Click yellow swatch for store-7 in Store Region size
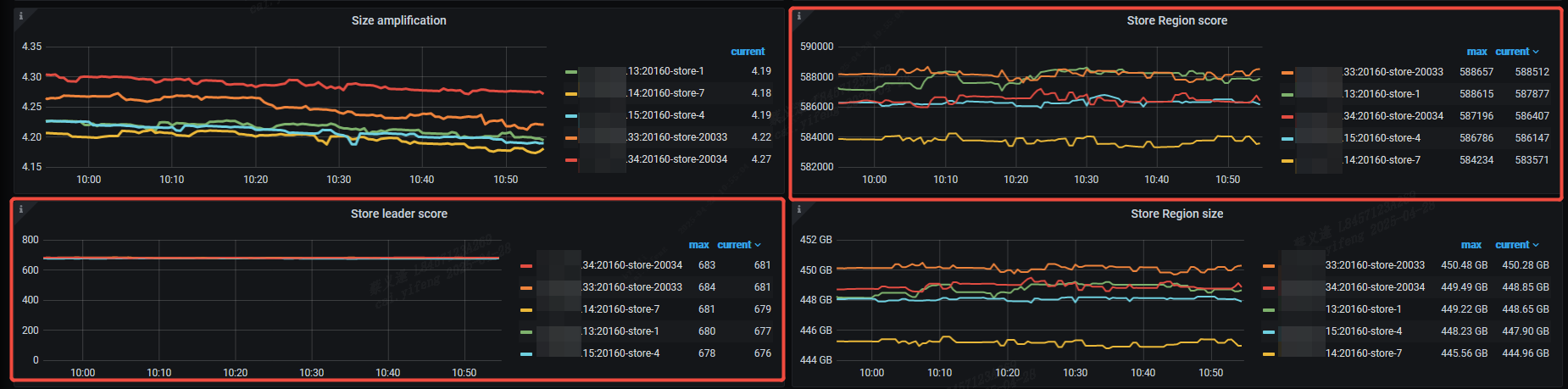The height and width of the screenshot is (389, 1568). coord(1269,354)
